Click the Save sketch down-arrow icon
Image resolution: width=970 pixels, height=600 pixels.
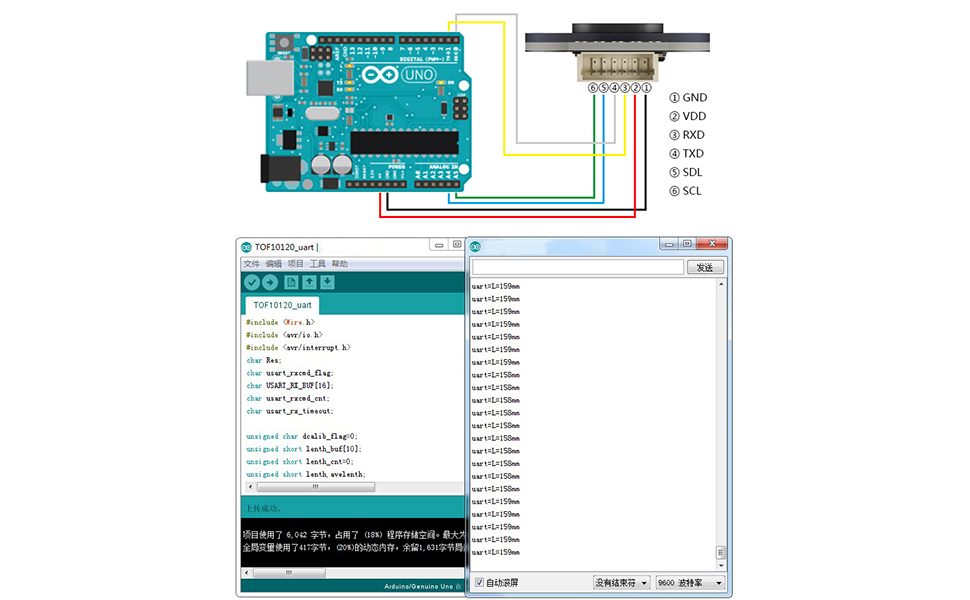327,283
